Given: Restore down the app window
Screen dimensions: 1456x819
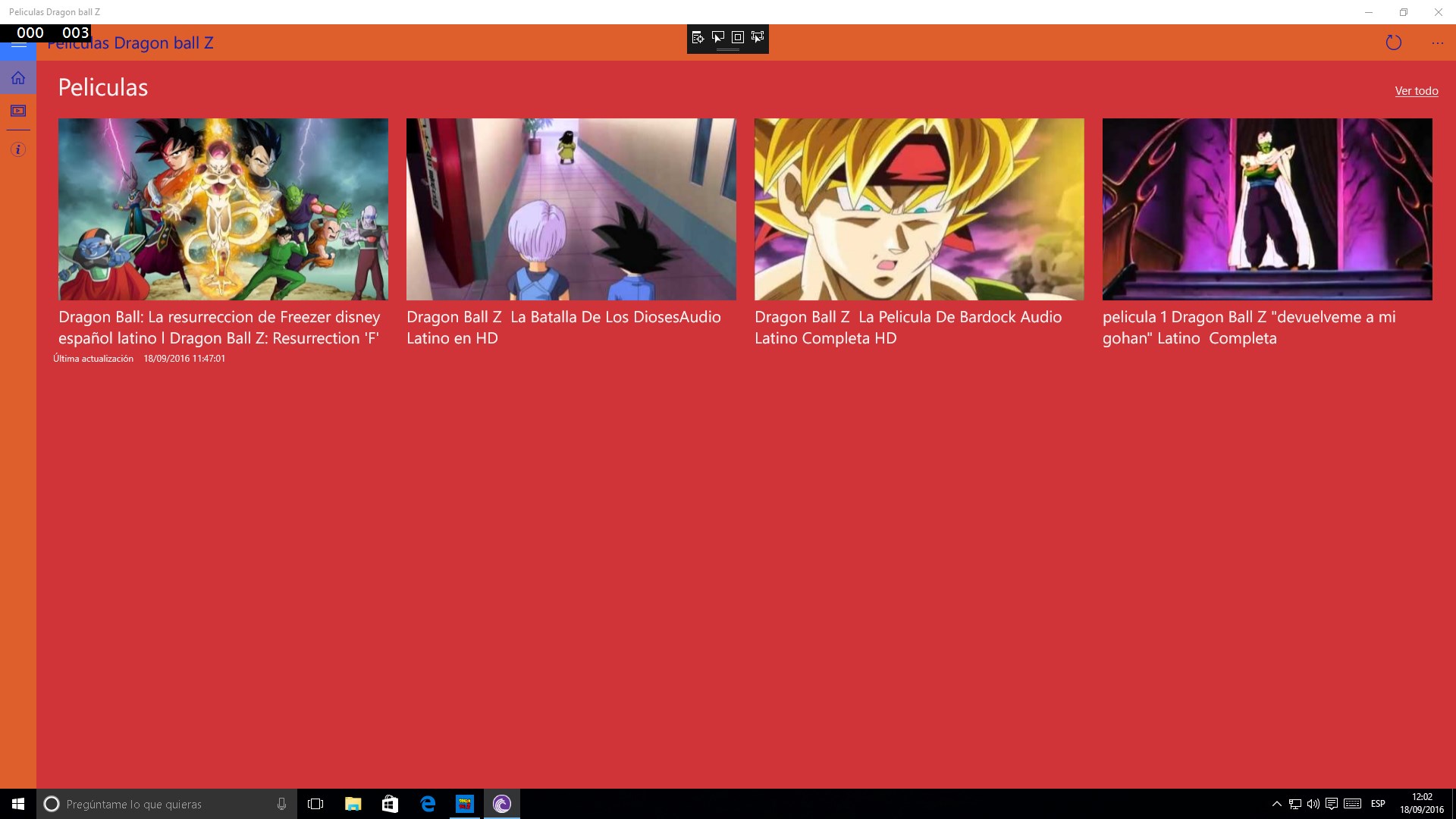Looking at the screenshot, I should [x=1404, y=12].
